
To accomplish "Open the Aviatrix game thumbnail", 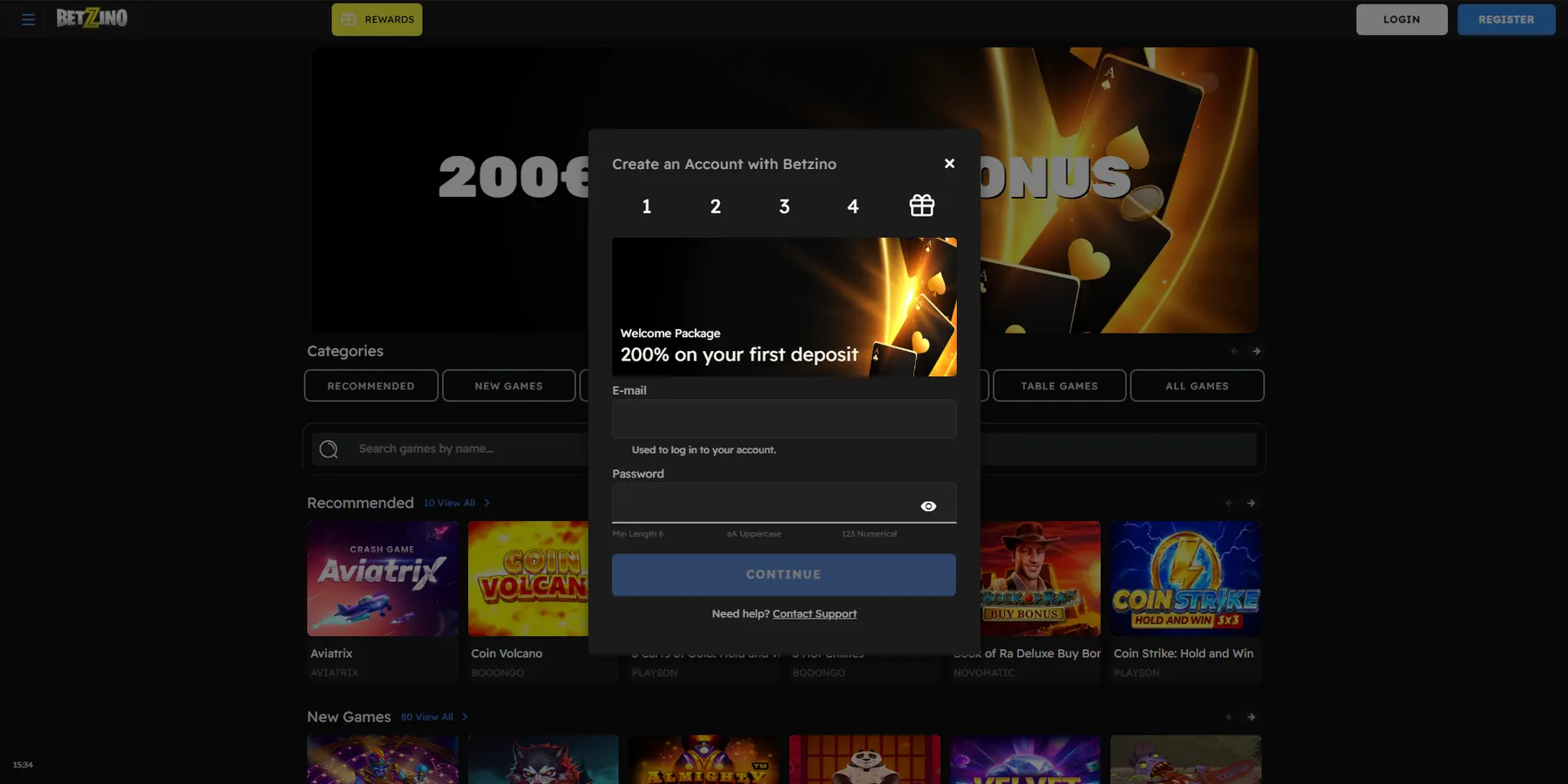I will 382,578.
